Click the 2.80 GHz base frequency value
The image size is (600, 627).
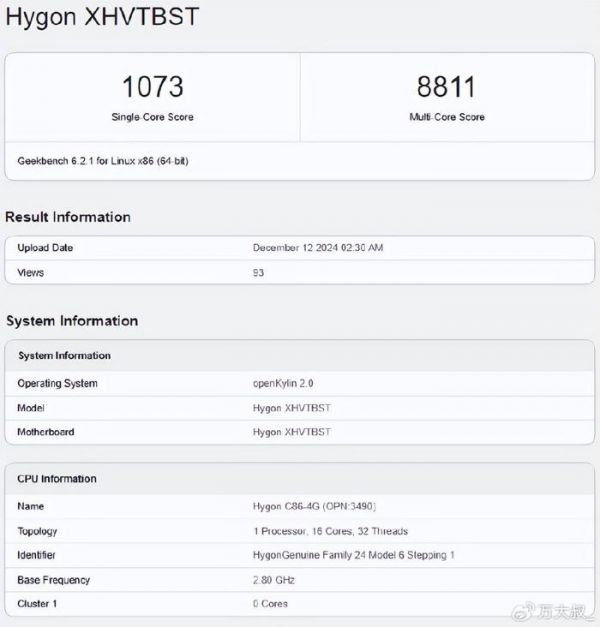[276, 580]
